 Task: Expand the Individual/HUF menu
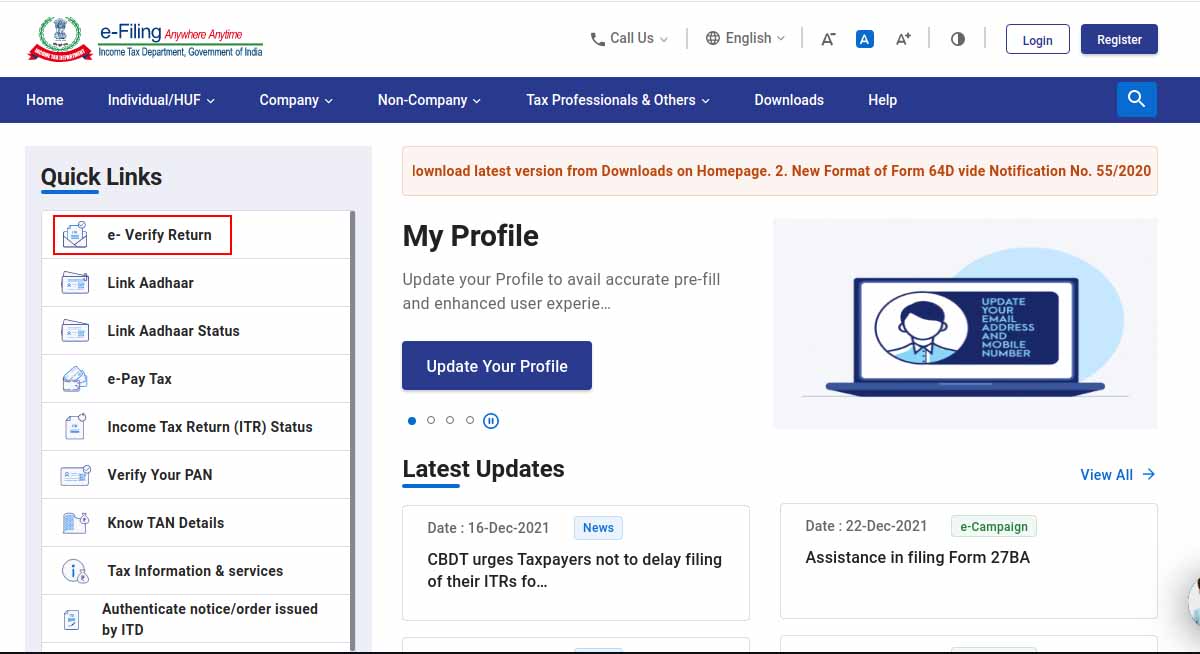coord(161,100)
